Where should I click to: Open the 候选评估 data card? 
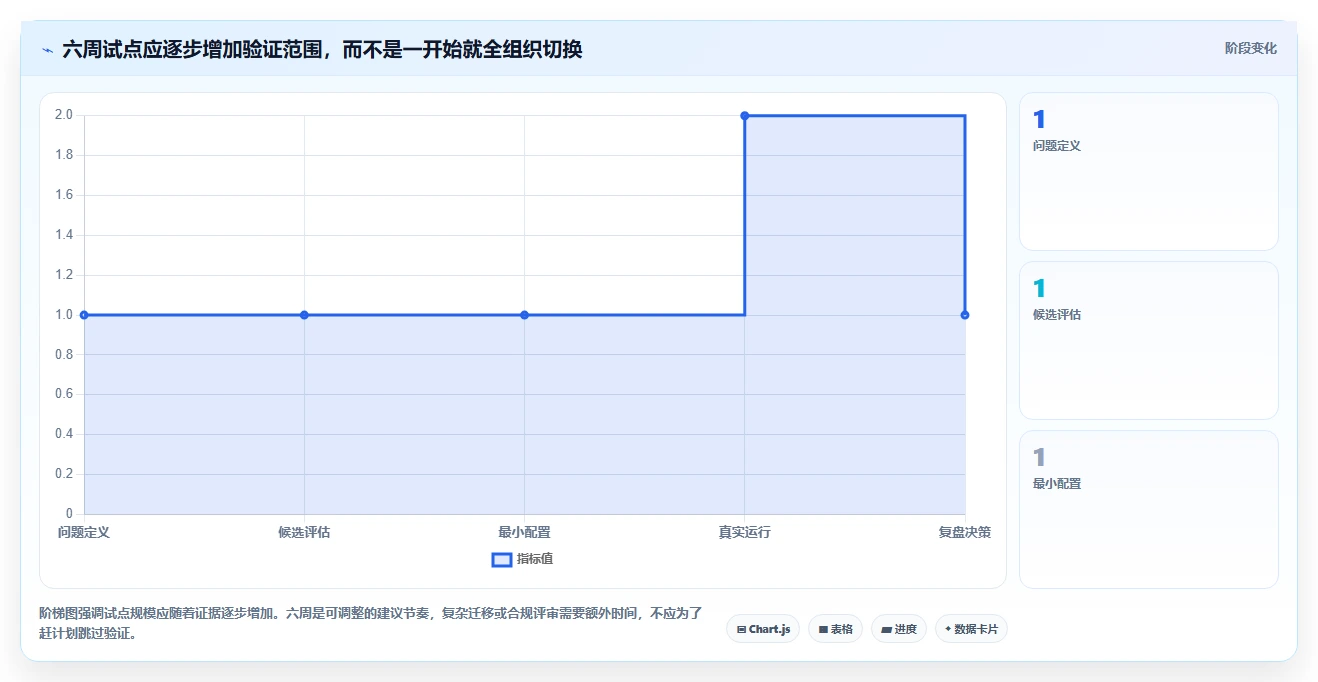[1148, 340]
